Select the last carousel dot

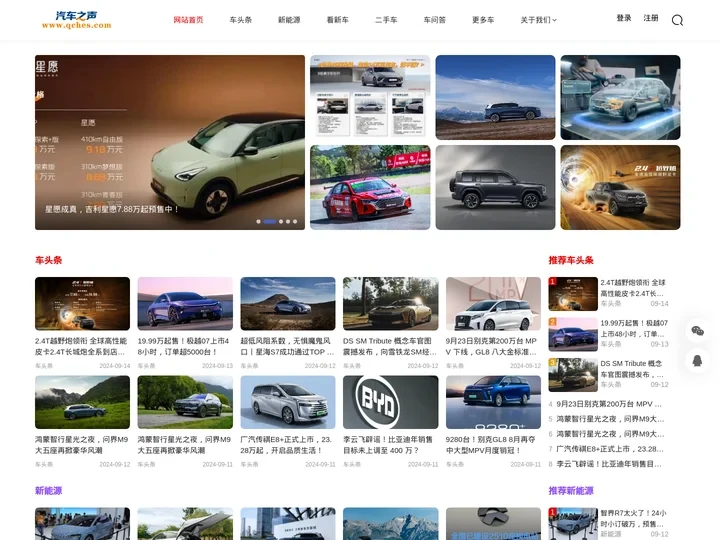[295, 221]
